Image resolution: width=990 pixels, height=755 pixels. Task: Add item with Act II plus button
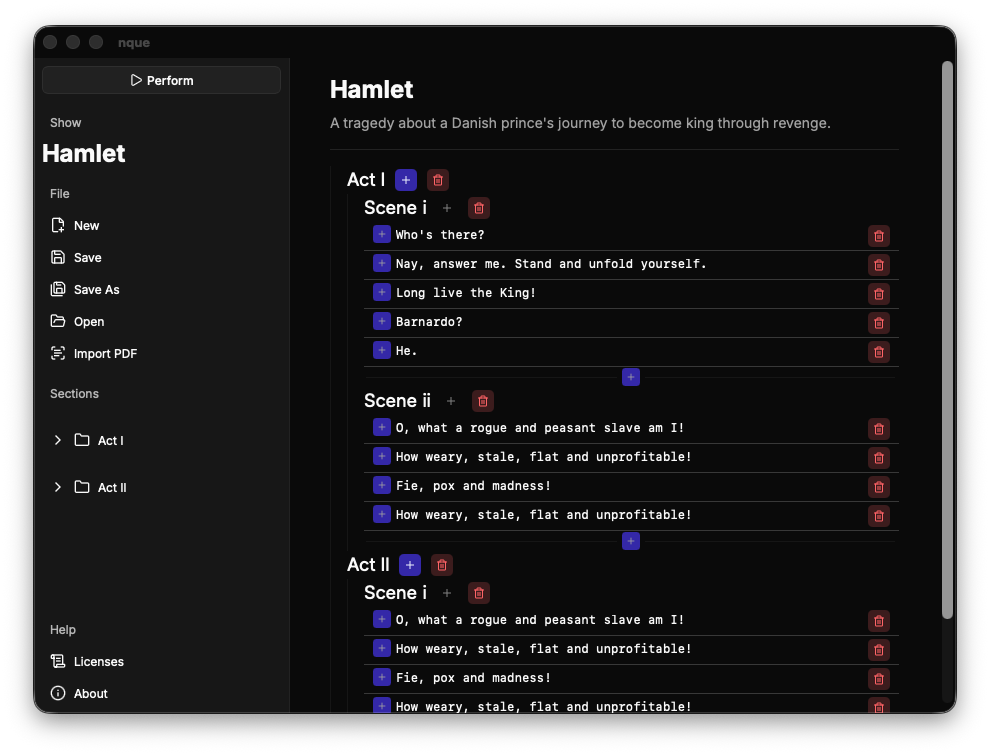coord(410,565)
